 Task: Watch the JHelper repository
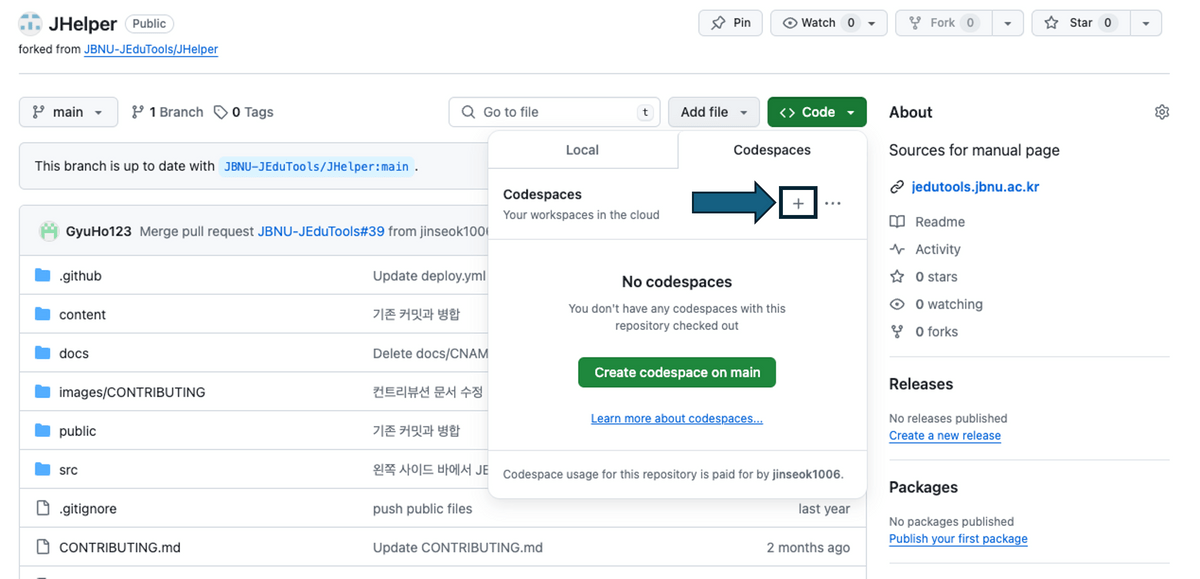pos(820,22)
